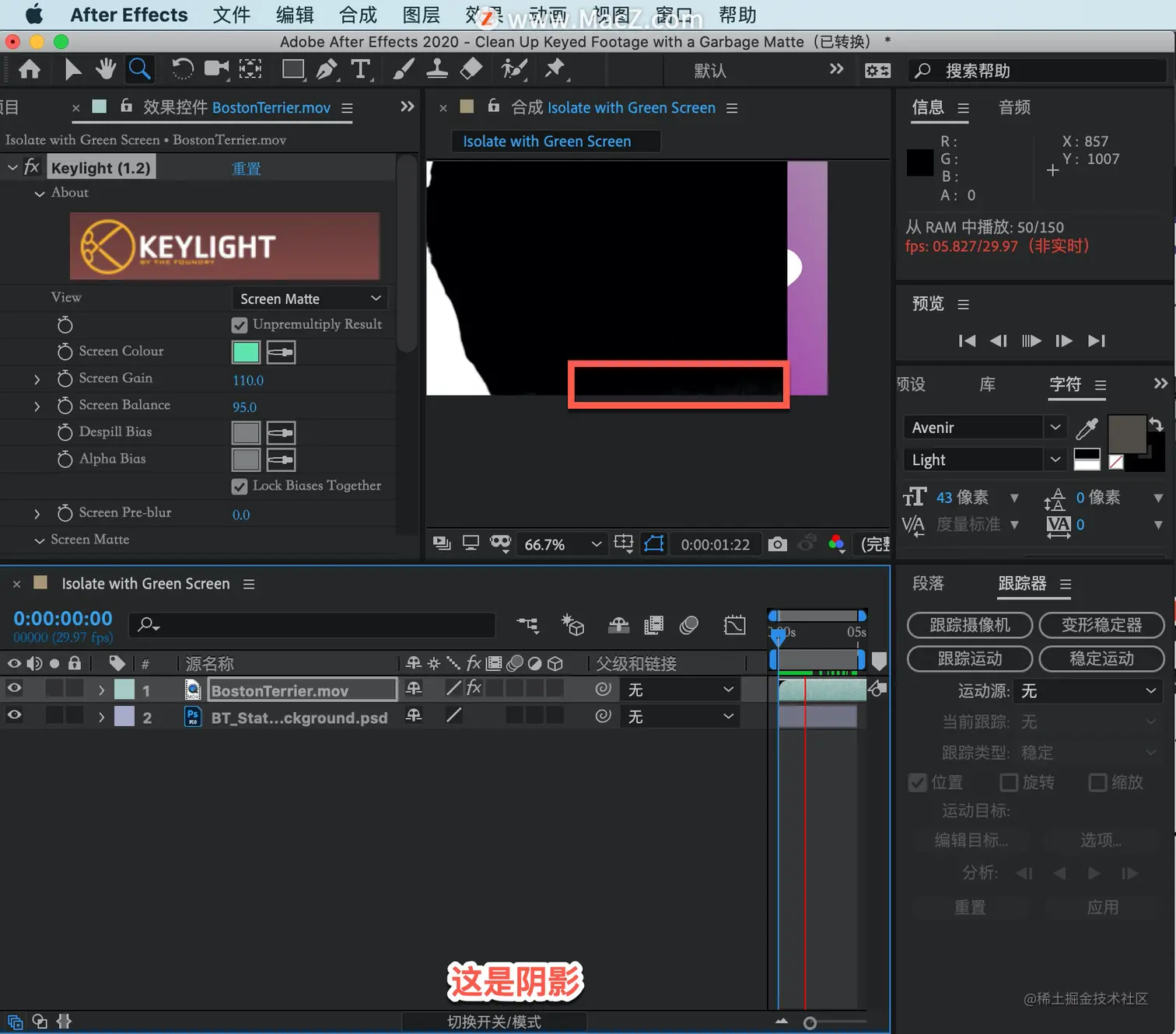Toggle the 位置 checkbox
The height and width of the screenshot is (1034, 1176).
[x=918, y=782]
